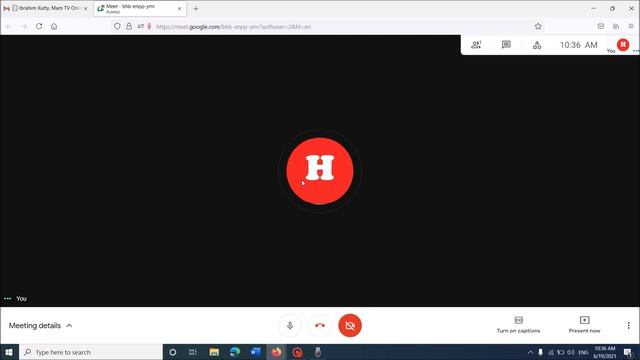
Task: Open the taskbar clock and date
Action: [x=604, y=352]
